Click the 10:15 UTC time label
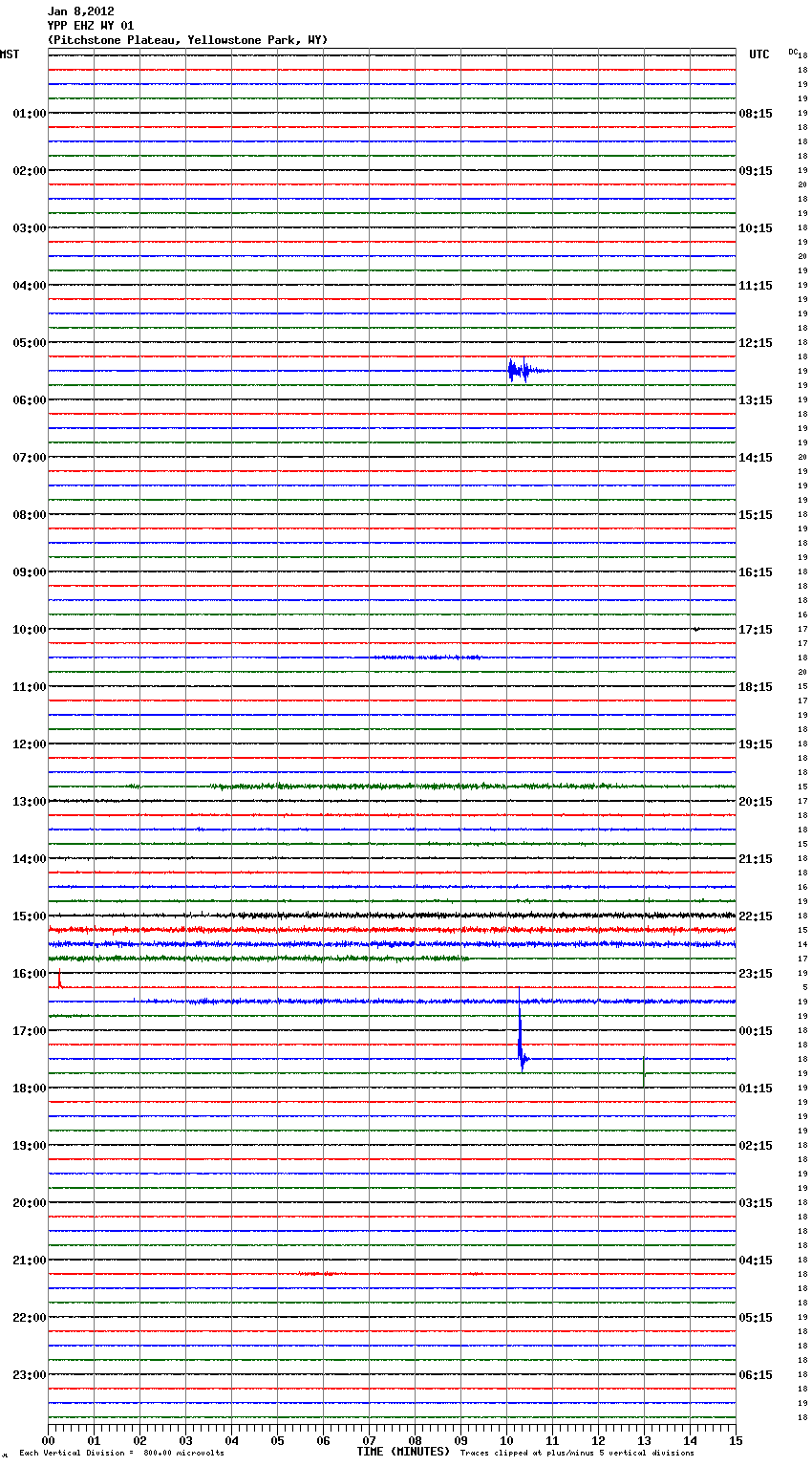This screenshot has height=1466, width=812. pos(756,228)
